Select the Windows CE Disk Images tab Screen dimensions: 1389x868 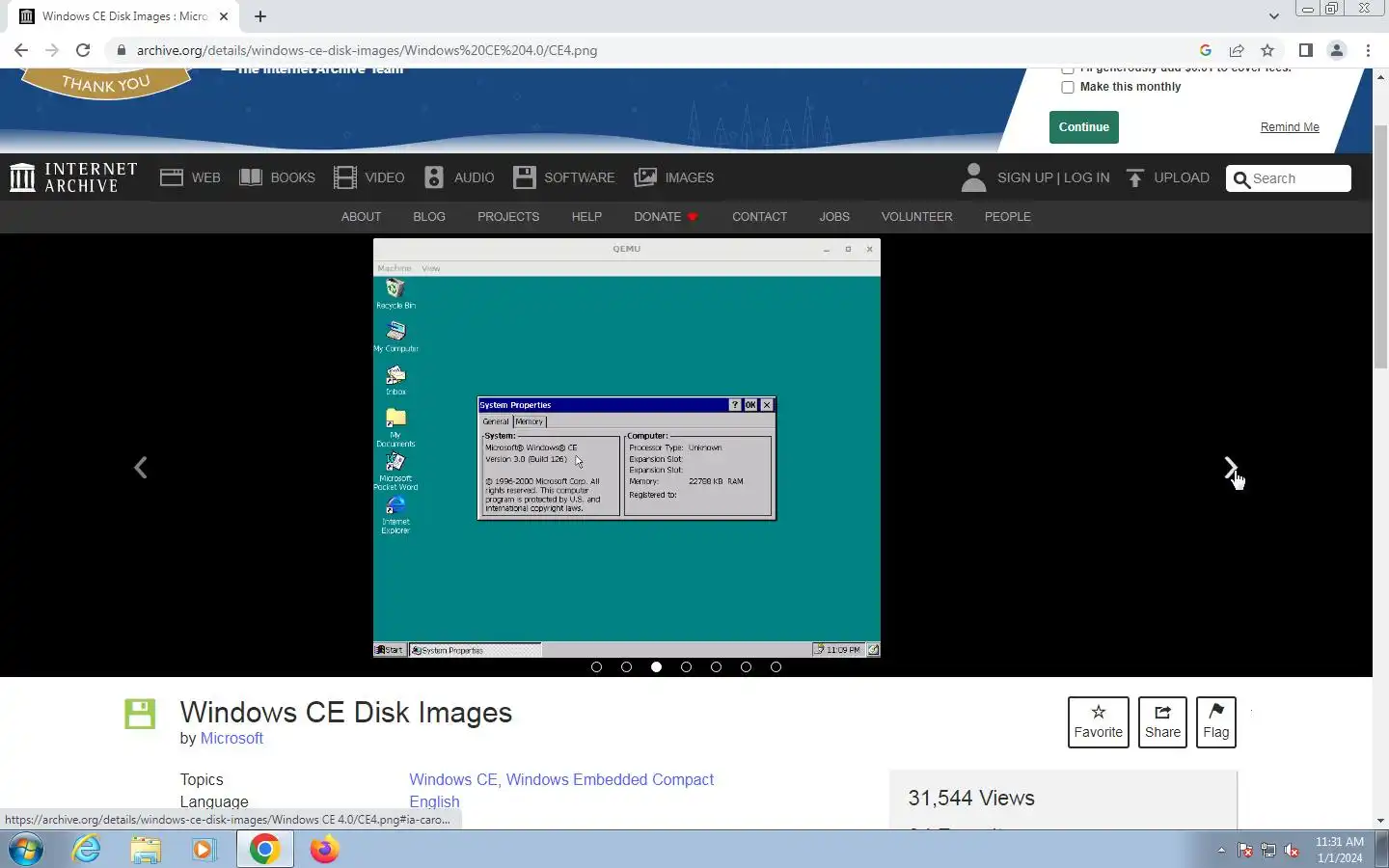[123, 16]
